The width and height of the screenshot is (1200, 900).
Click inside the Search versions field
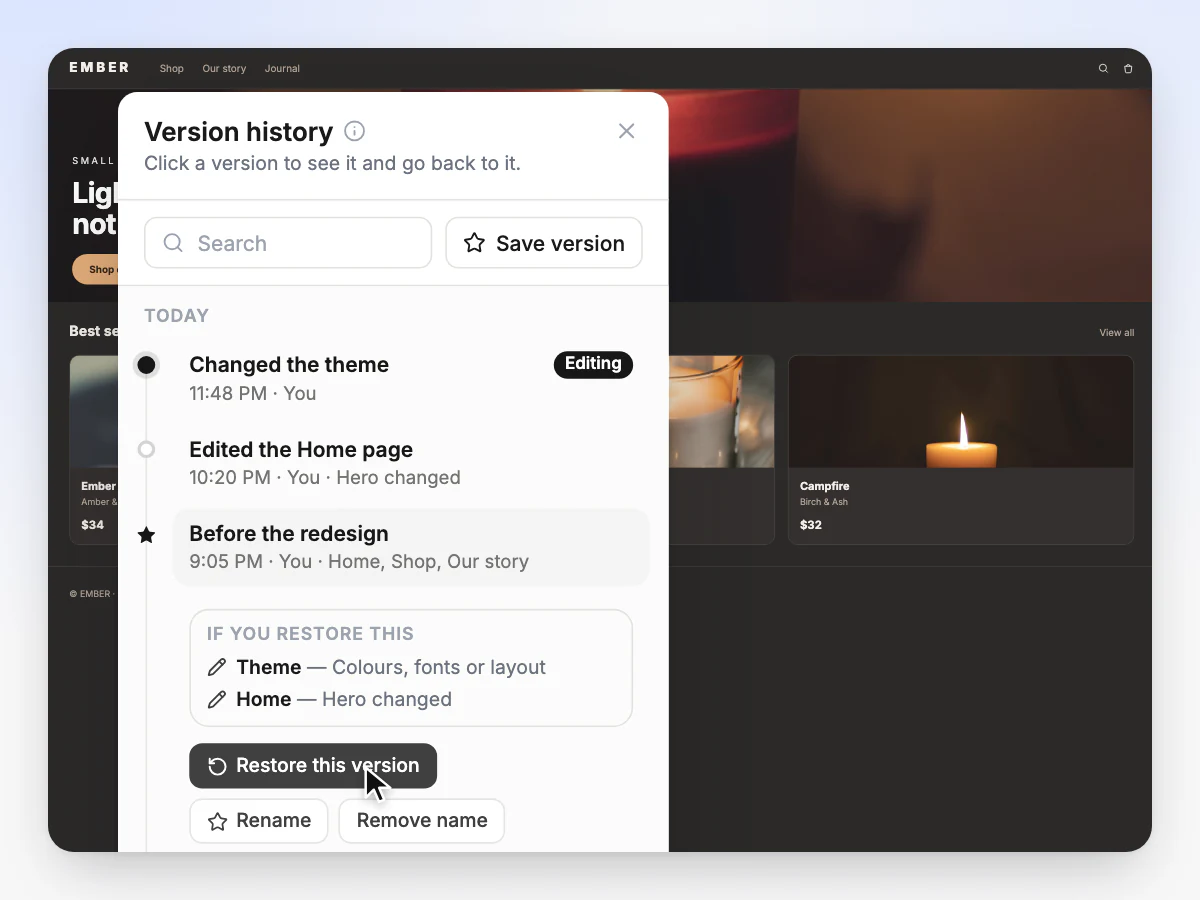(288, 243)
